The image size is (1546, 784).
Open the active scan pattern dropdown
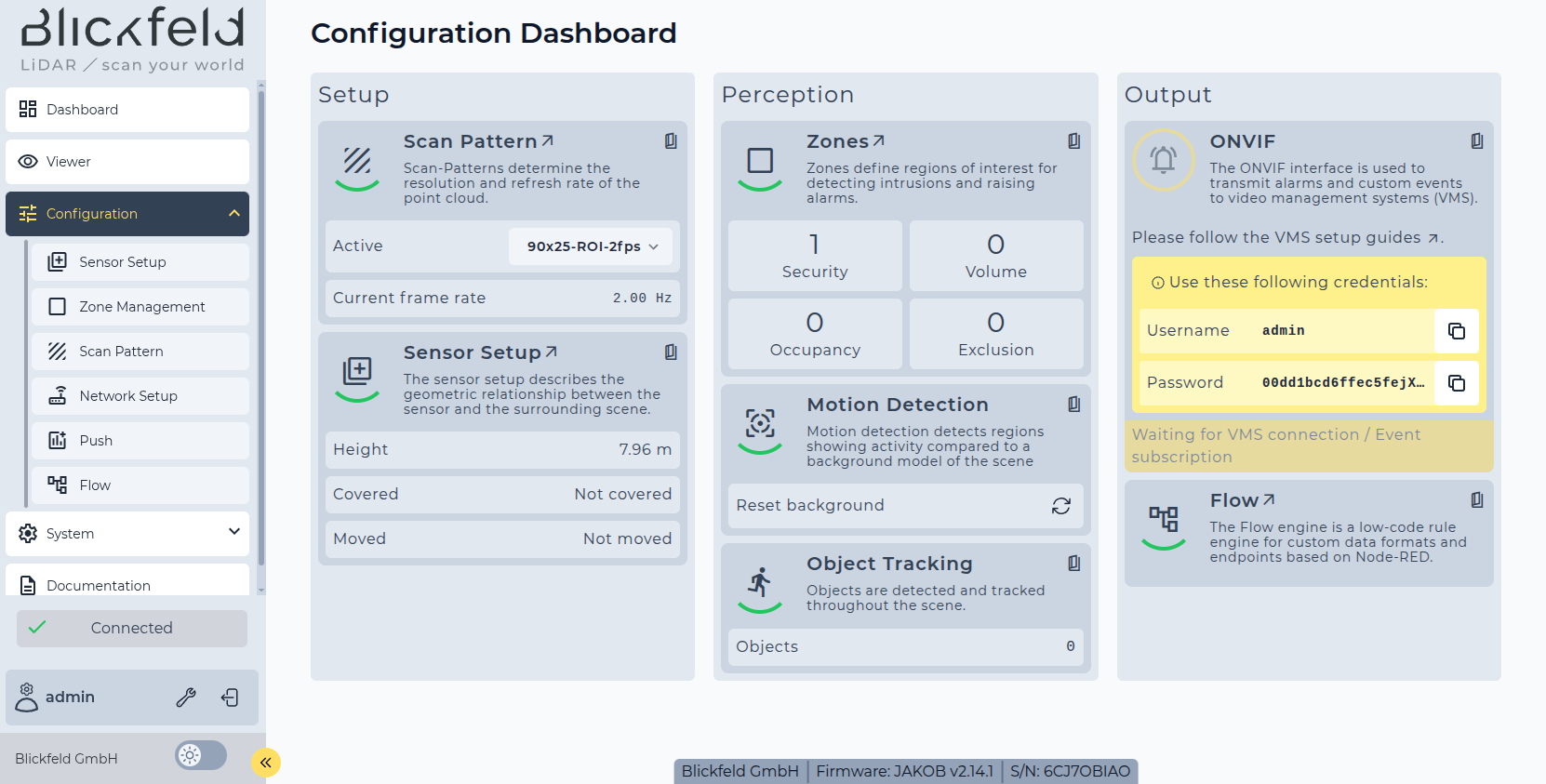click(591, 246)
